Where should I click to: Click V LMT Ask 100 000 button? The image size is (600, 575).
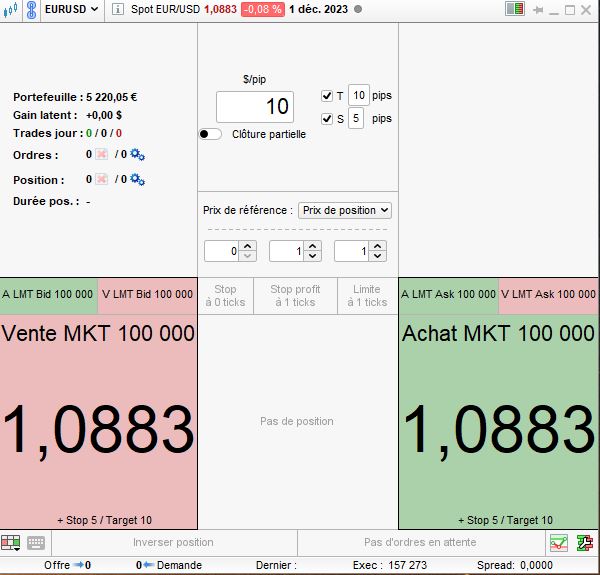pyautogui.click(x=548, y=296)
